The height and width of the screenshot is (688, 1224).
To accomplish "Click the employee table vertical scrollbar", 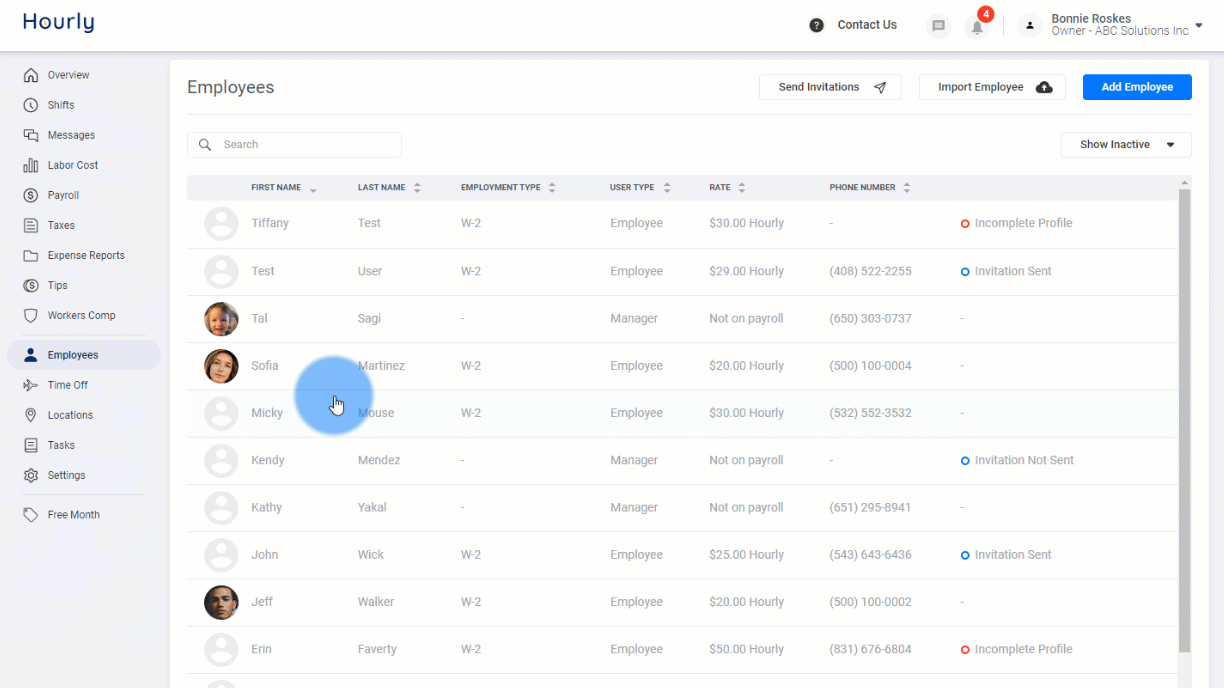I will [1185, 420].
